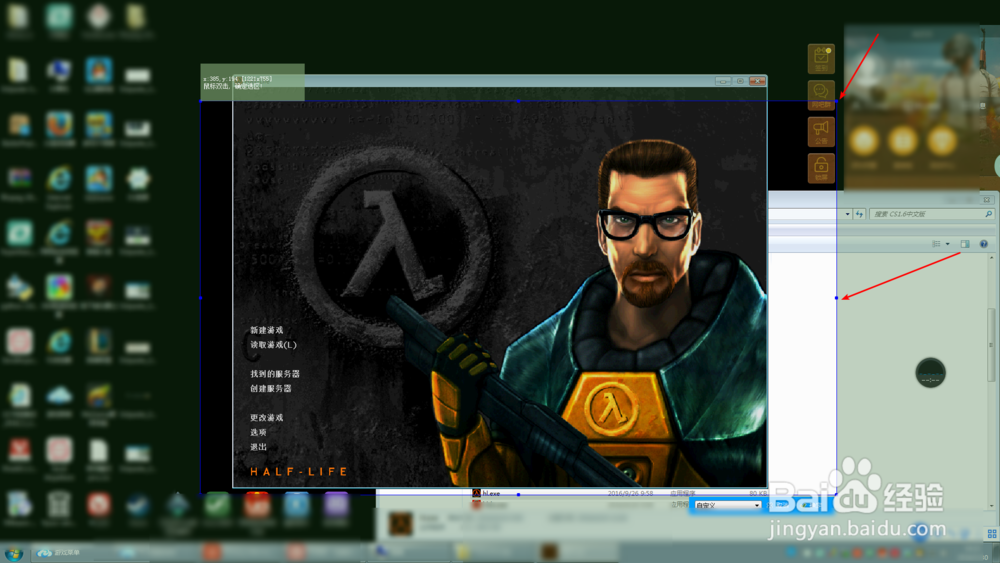Click the hl.exe file icon
The height and width of the screenshot is (563, 1000).
(476, 493)
